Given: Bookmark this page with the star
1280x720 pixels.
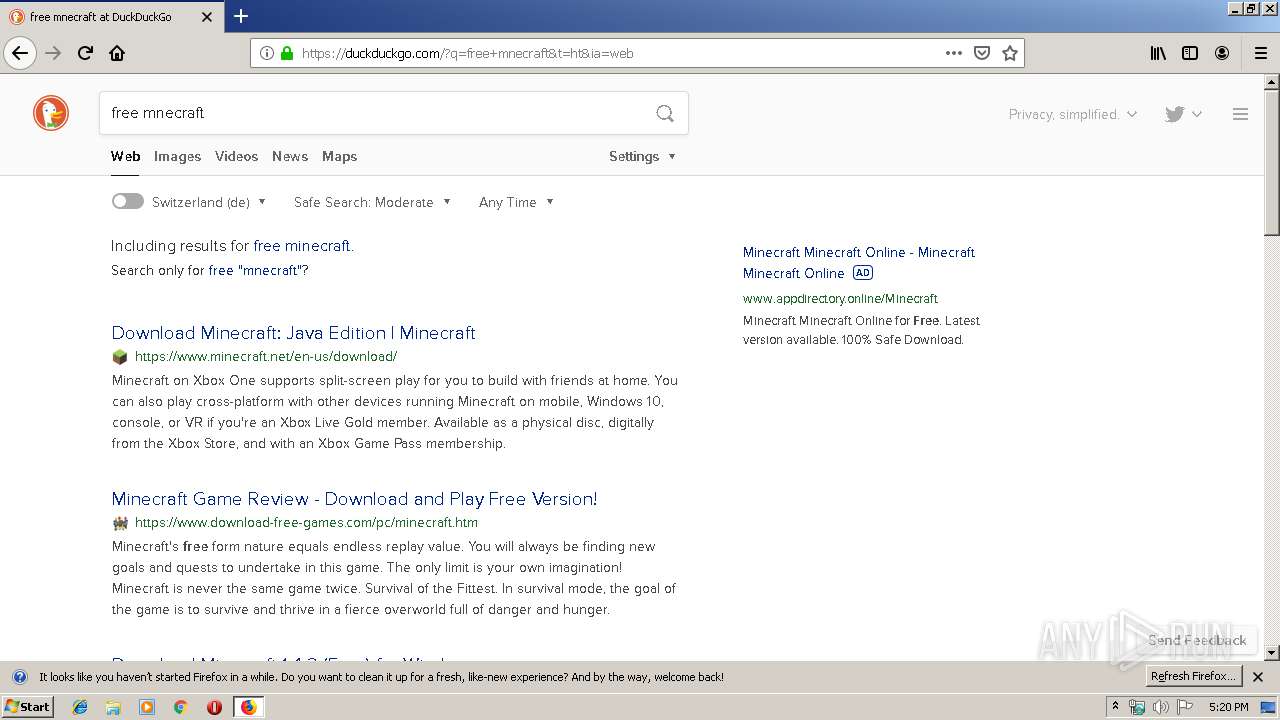Looking at the screenshot, I should click(x=1010, y=53).
